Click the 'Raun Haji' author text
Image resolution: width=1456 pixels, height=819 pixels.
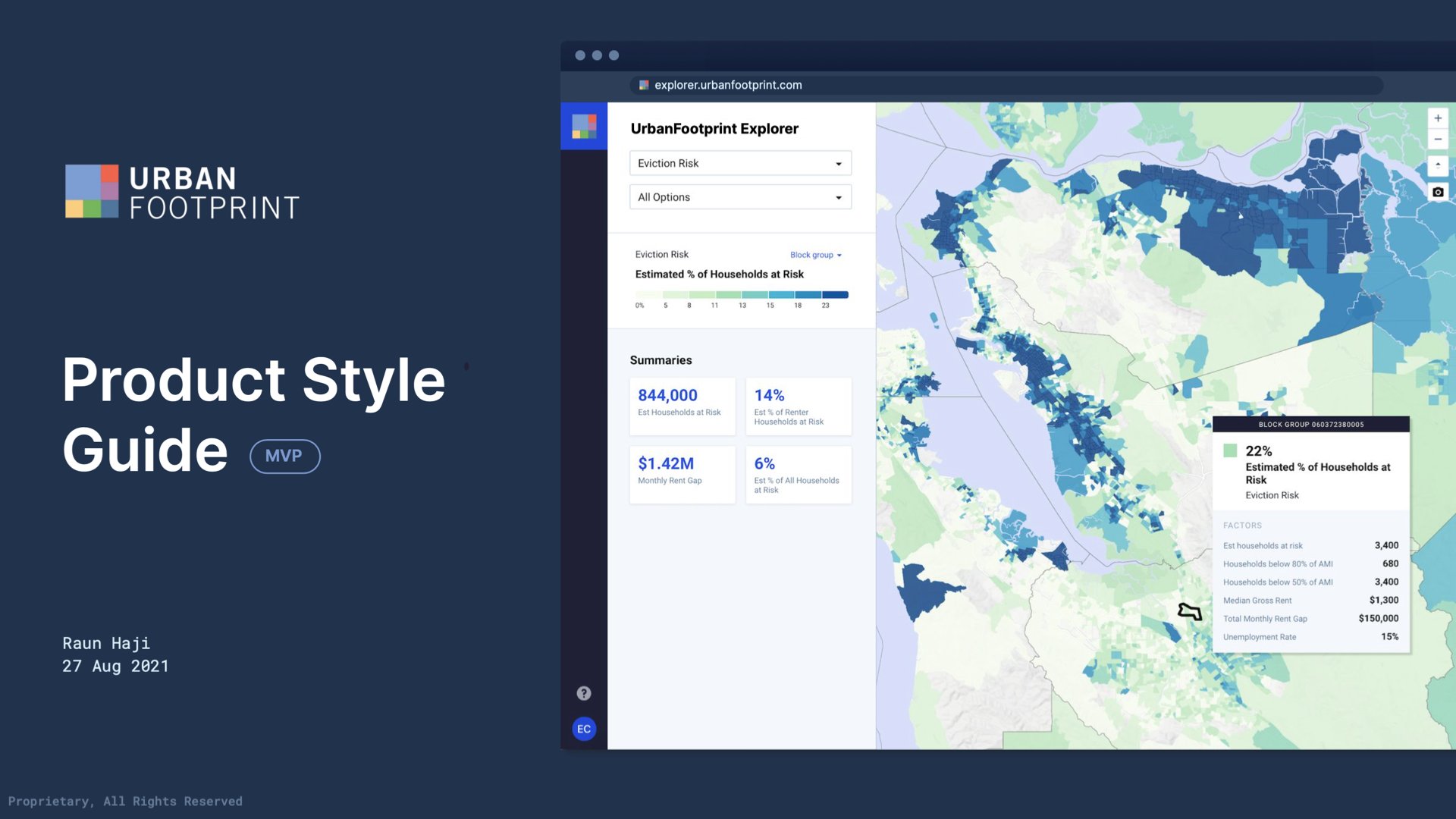pos(106,643)
